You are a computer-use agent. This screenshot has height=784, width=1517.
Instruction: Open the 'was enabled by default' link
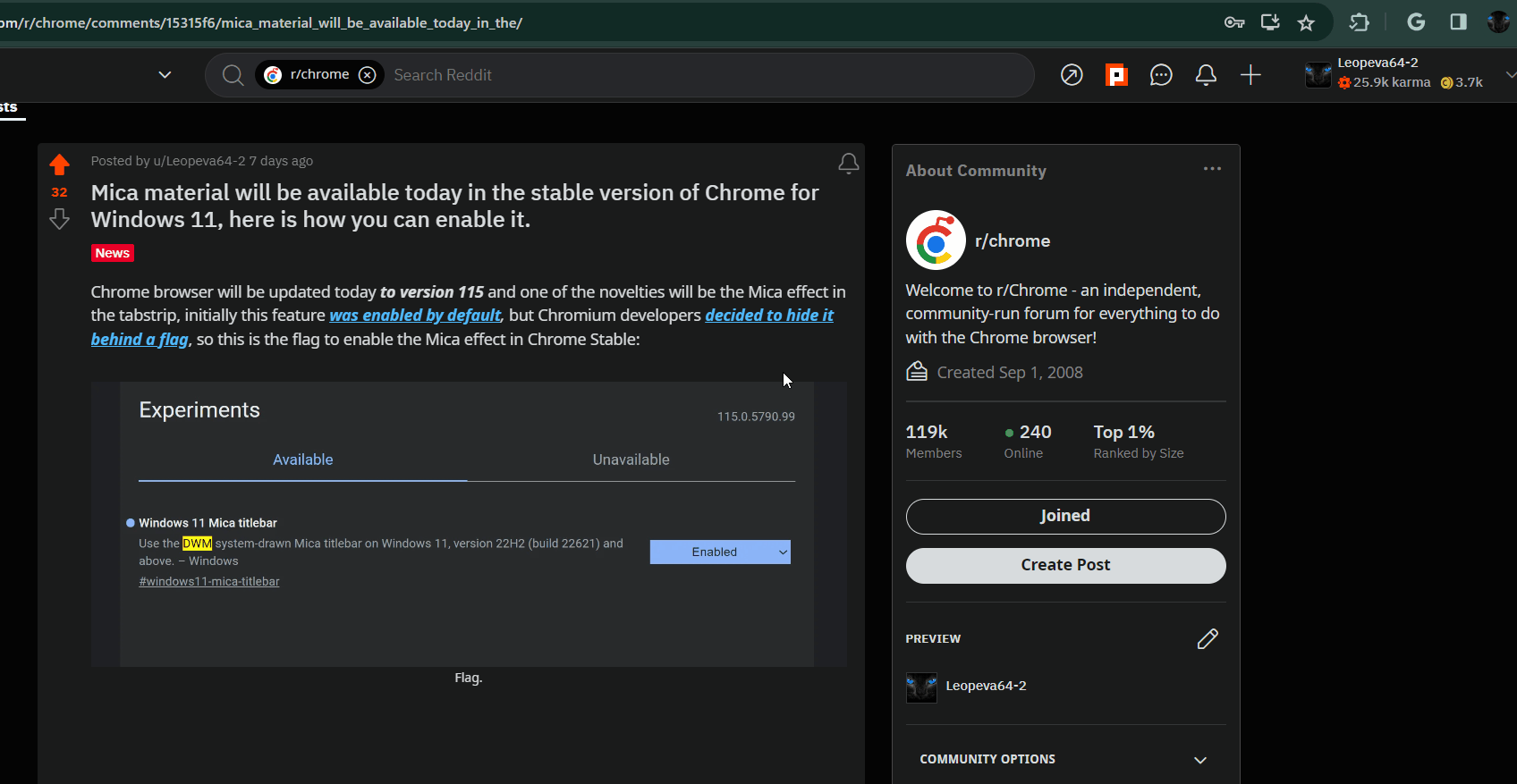point(415,316)
